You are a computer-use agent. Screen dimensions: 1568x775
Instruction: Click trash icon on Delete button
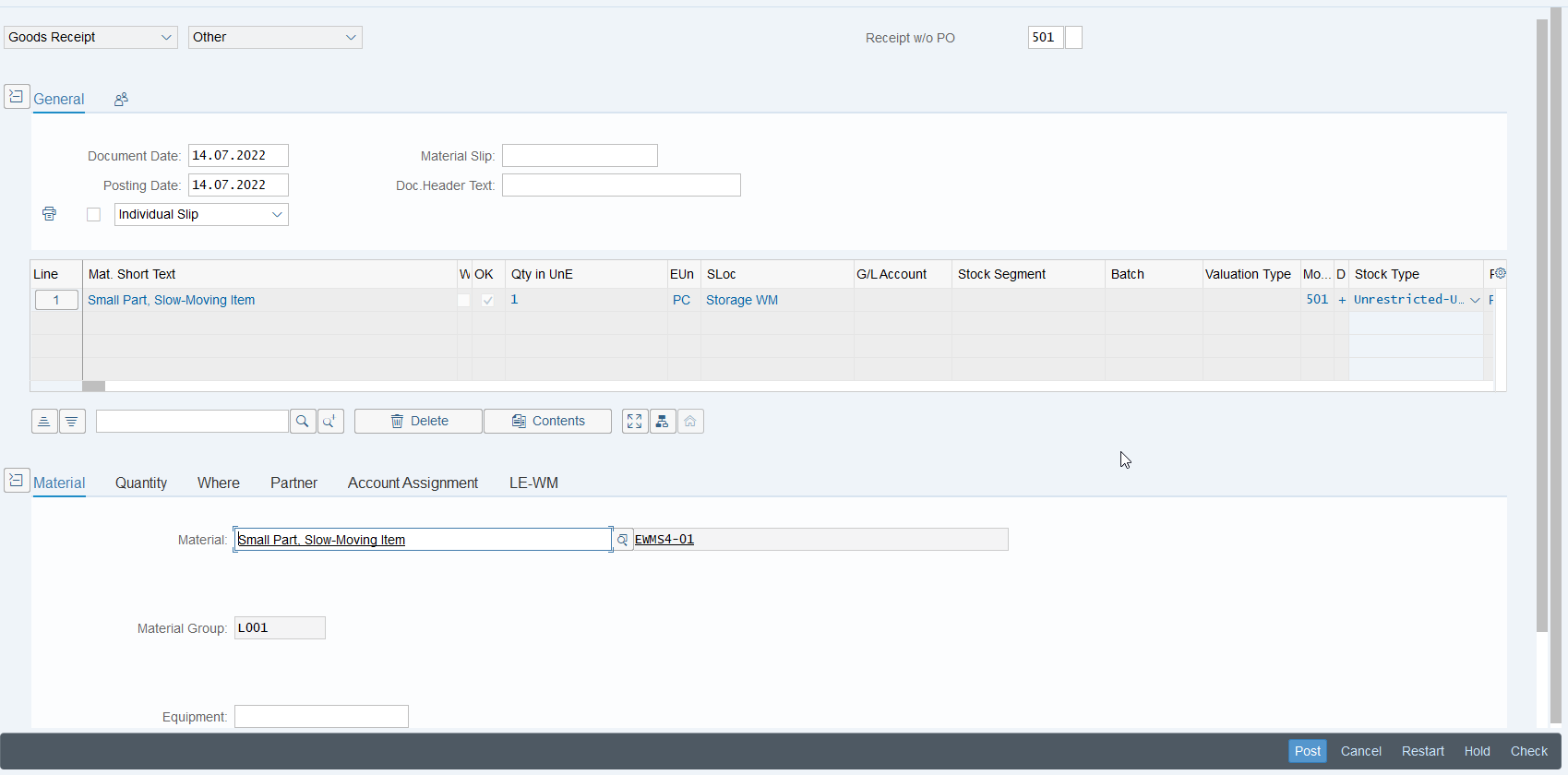coord(397,422)
